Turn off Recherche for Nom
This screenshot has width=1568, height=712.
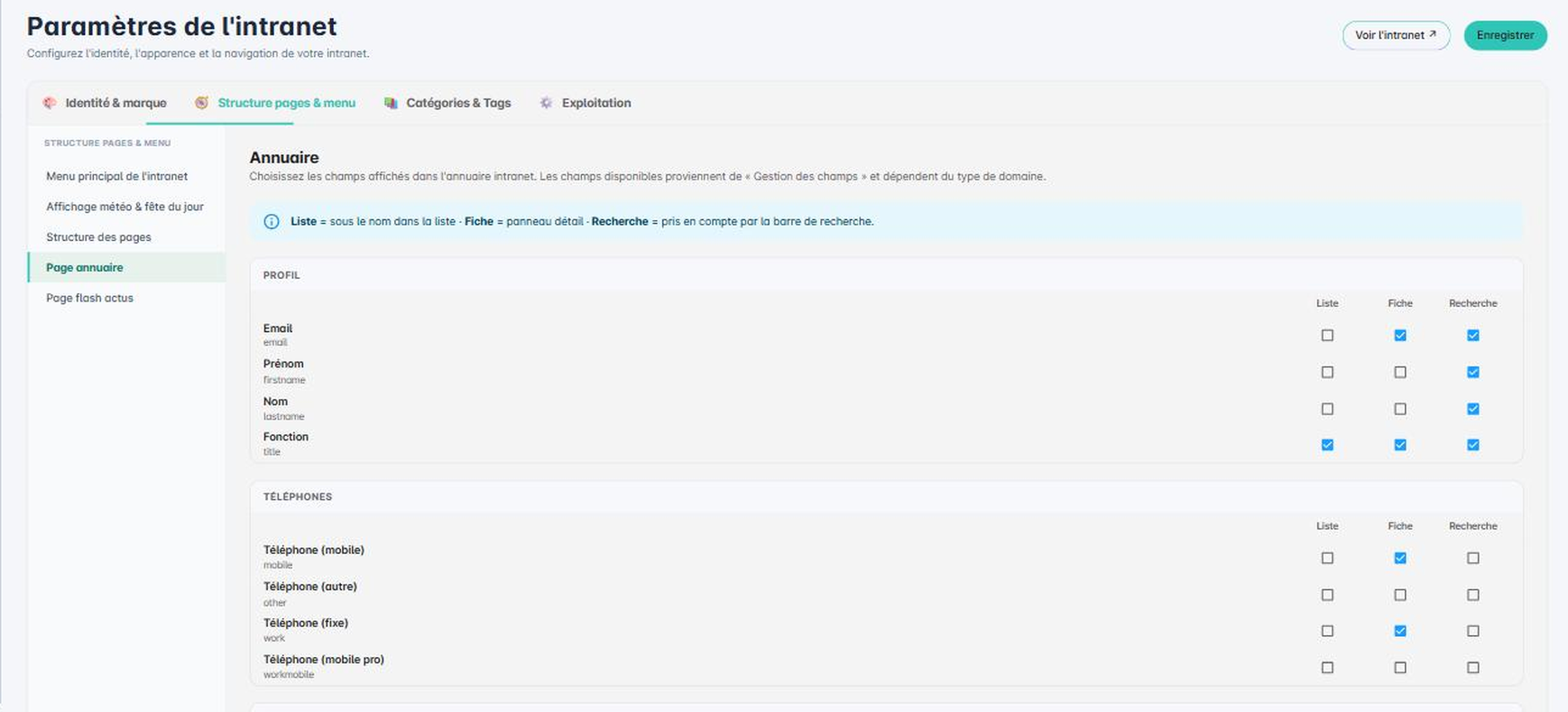tap(1473, 409)
